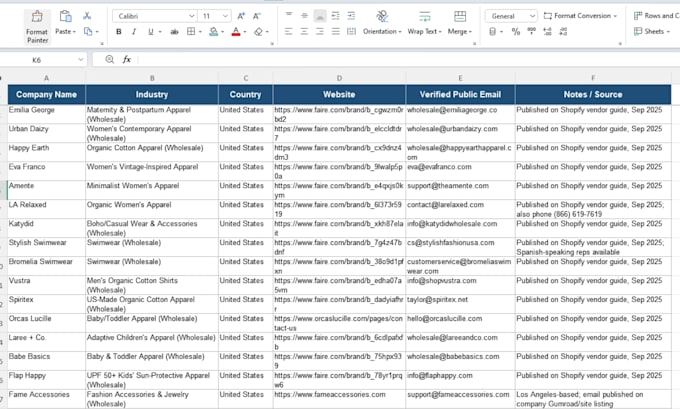Decrease decimal places

coord(563,32)
